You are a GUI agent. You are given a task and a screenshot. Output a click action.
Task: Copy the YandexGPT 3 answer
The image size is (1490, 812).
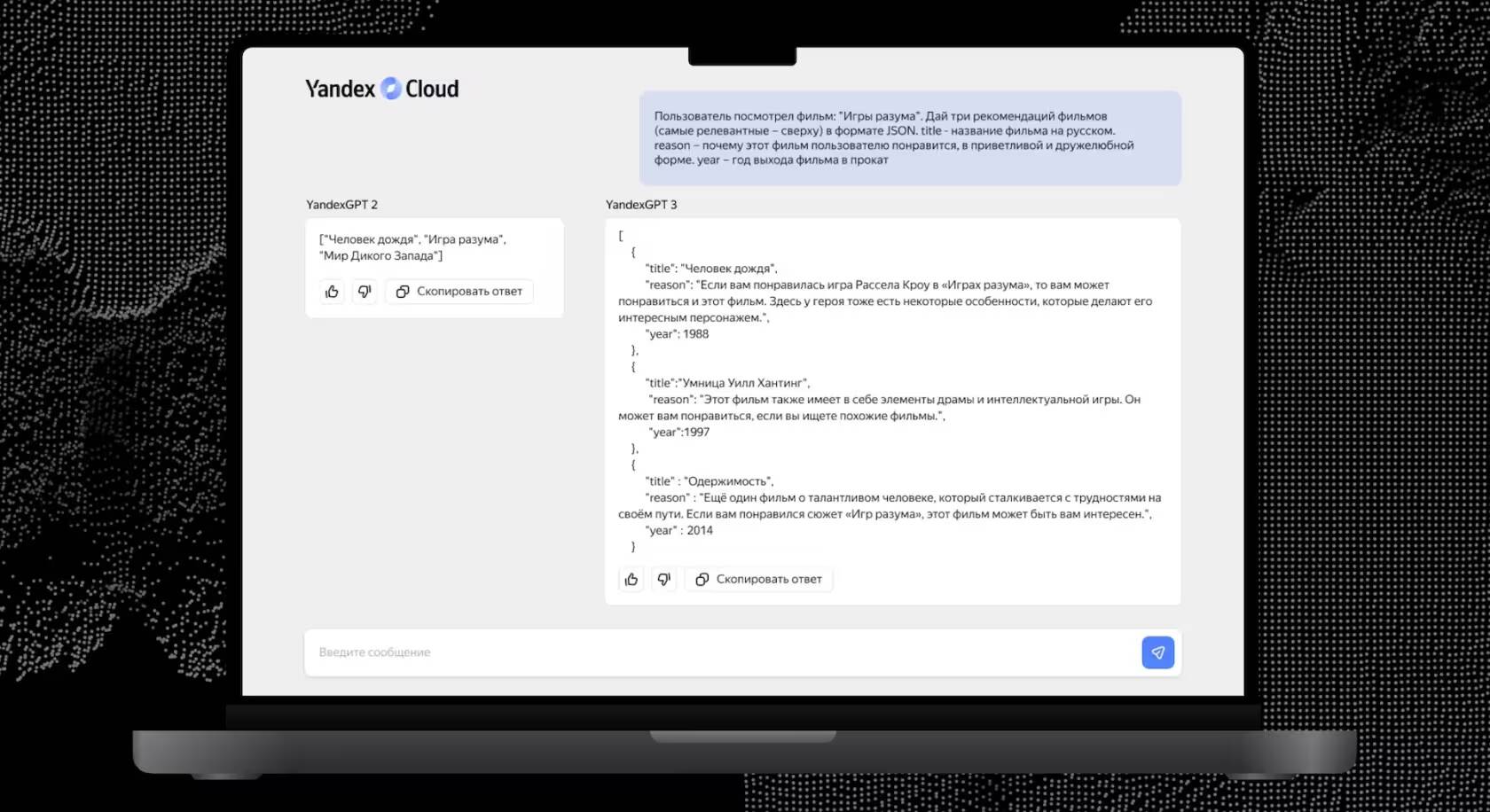[x=759, y=580]
